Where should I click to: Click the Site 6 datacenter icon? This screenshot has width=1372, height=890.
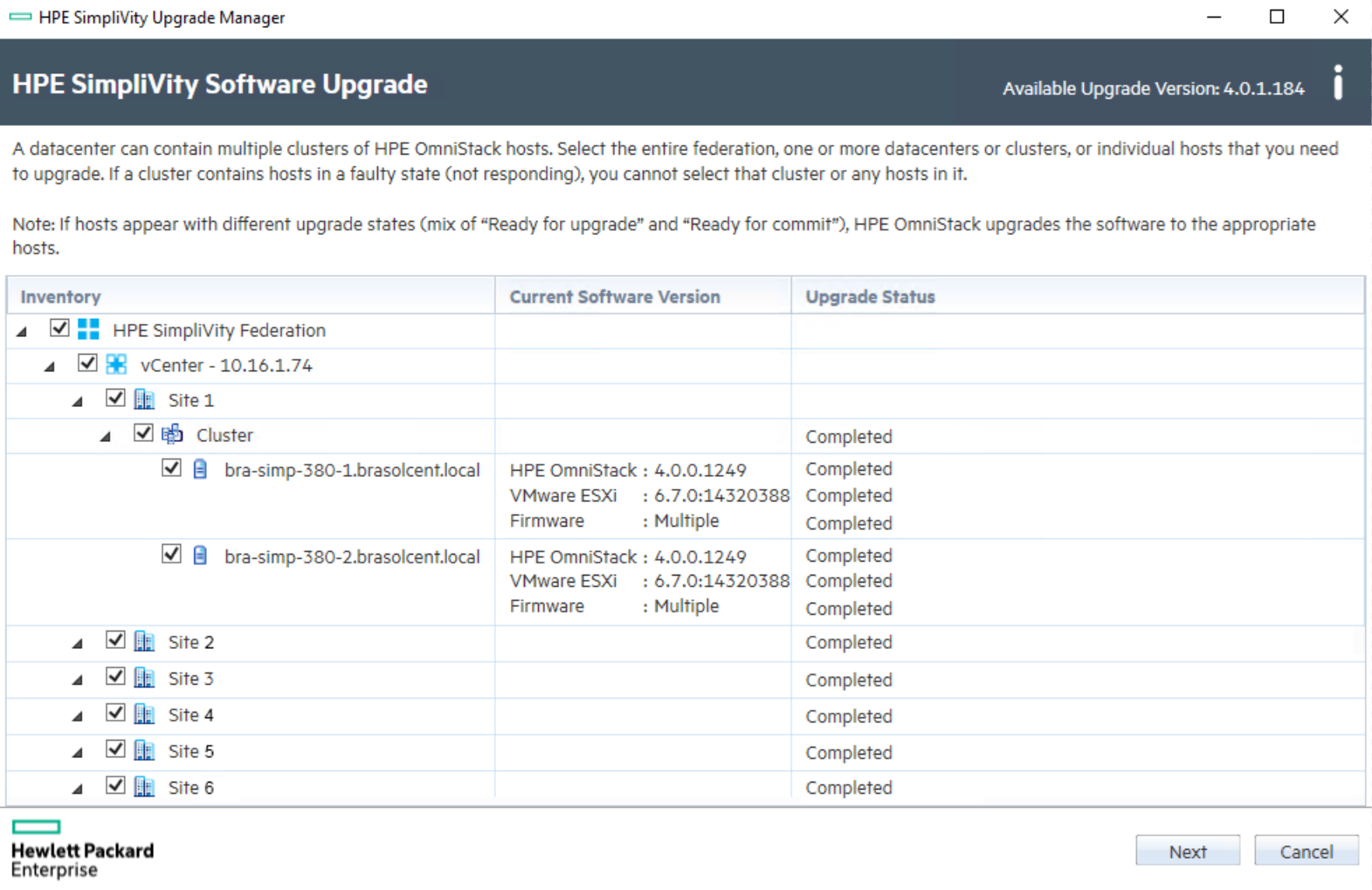(x=144, y=787)
